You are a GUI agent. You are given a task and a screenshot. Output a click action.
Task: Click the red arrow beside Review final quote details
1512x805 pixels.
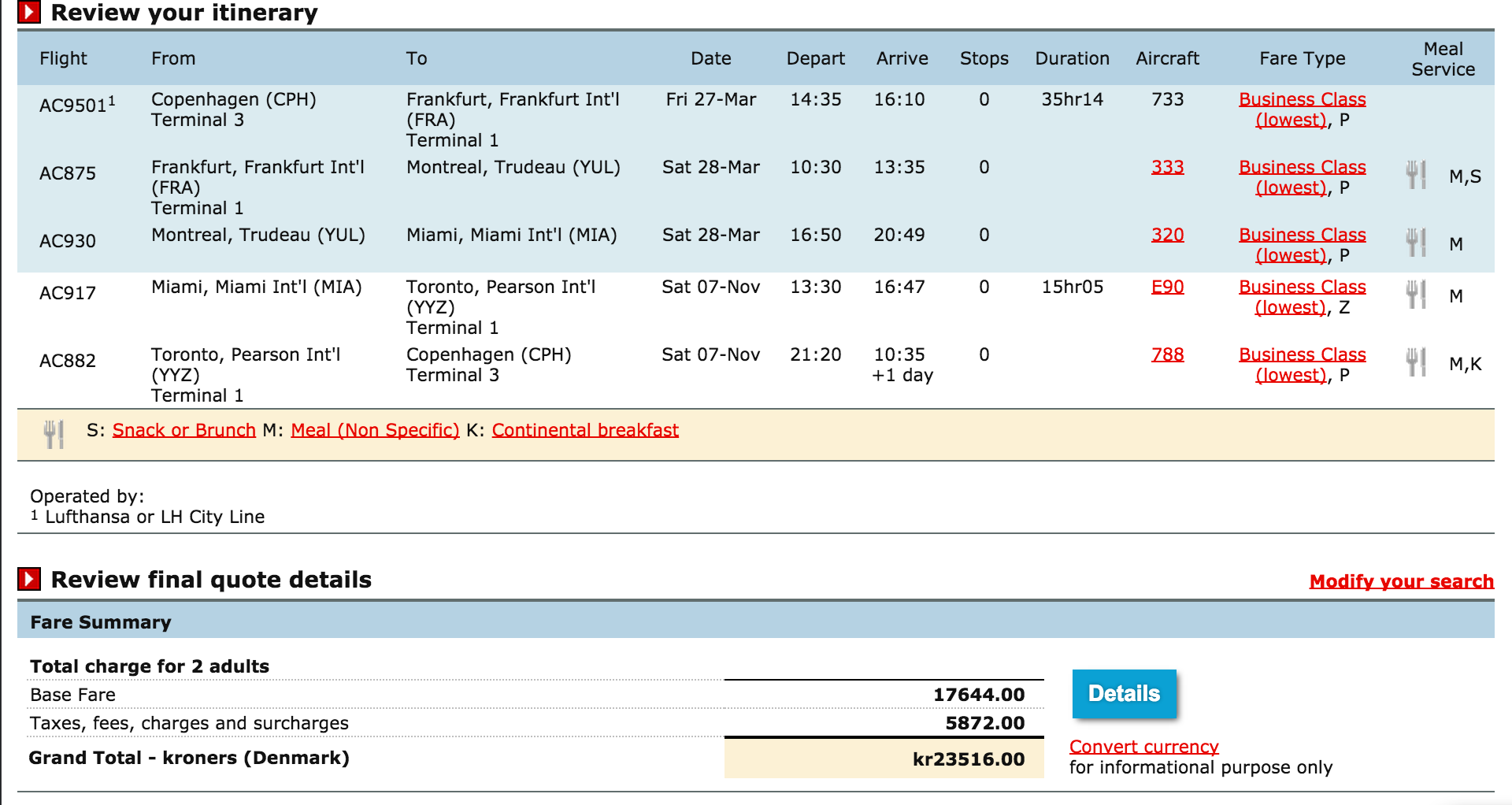click(29, 580)
